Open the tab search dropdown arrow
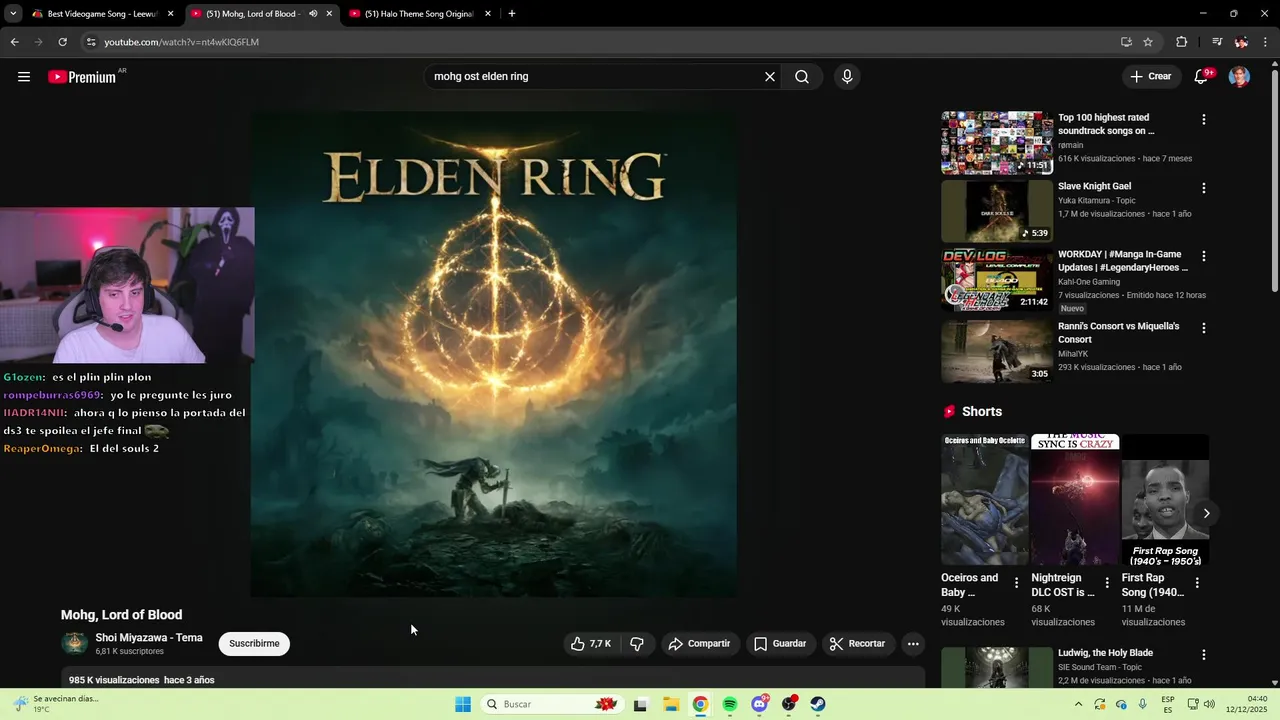Image resolution: width=1280 pixels, height=720 pixels. [x=13, y=14]
